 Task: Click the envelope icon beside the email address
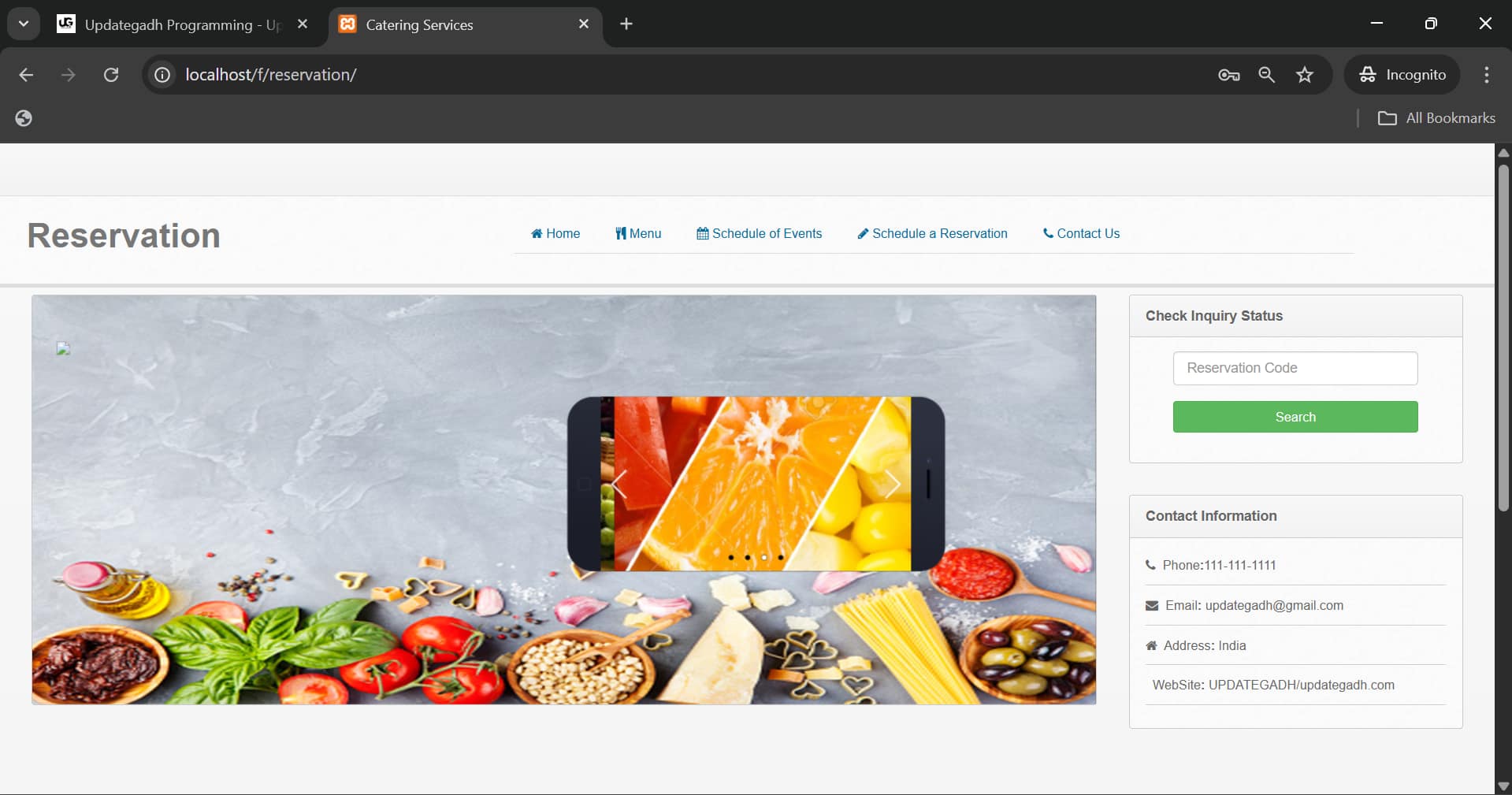tap(1151, 606)
